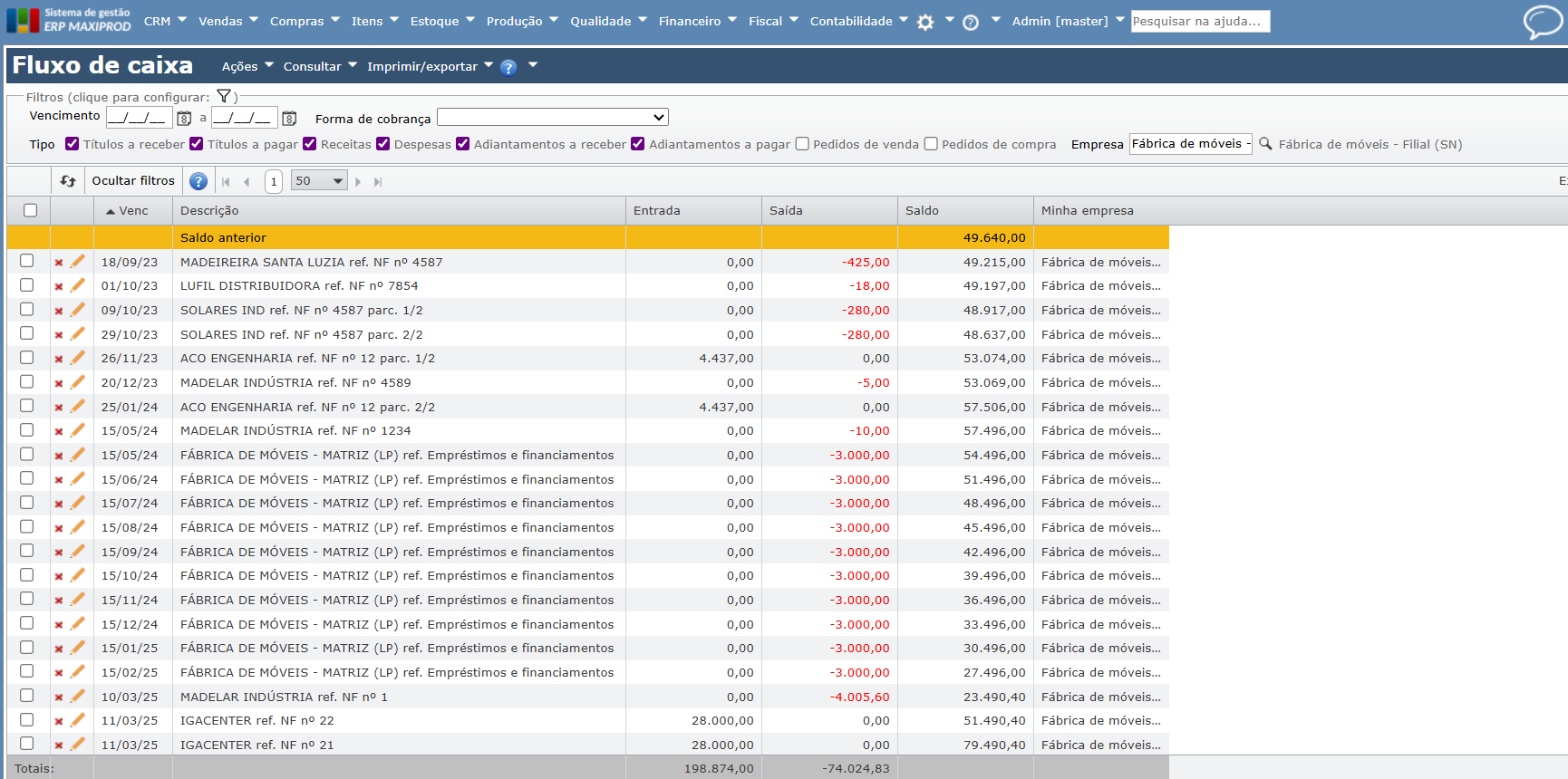1568x779 pixels.
Task: Click the blue help icon in grid toolbar
Action: click(198, 181)
